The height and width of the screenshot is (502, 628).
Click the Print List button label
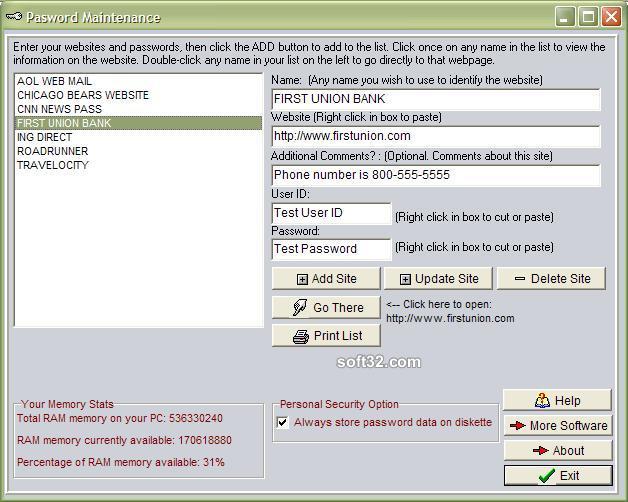pos(338,335)
